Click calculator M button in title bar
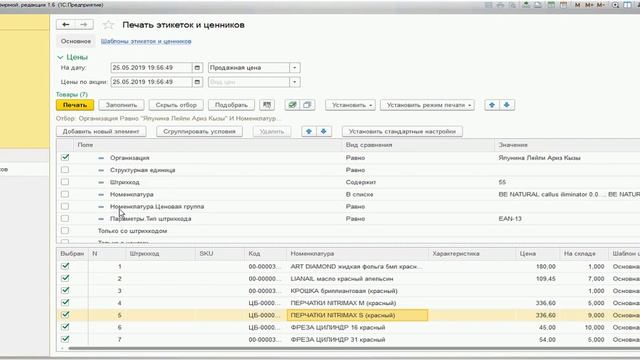The height and width of the screenshot is (360, 640). [578, 5]
